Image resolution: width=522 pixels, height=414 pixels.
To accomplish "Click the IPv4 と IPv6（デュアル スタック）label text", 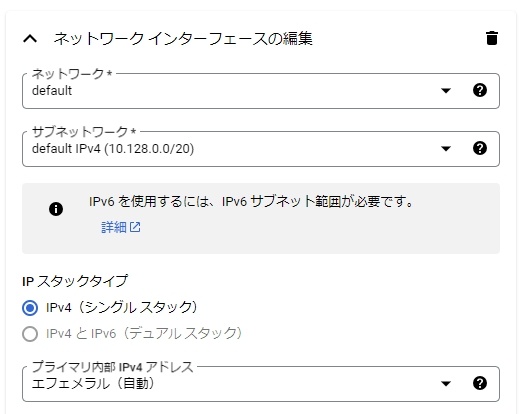I will (144, 333).
